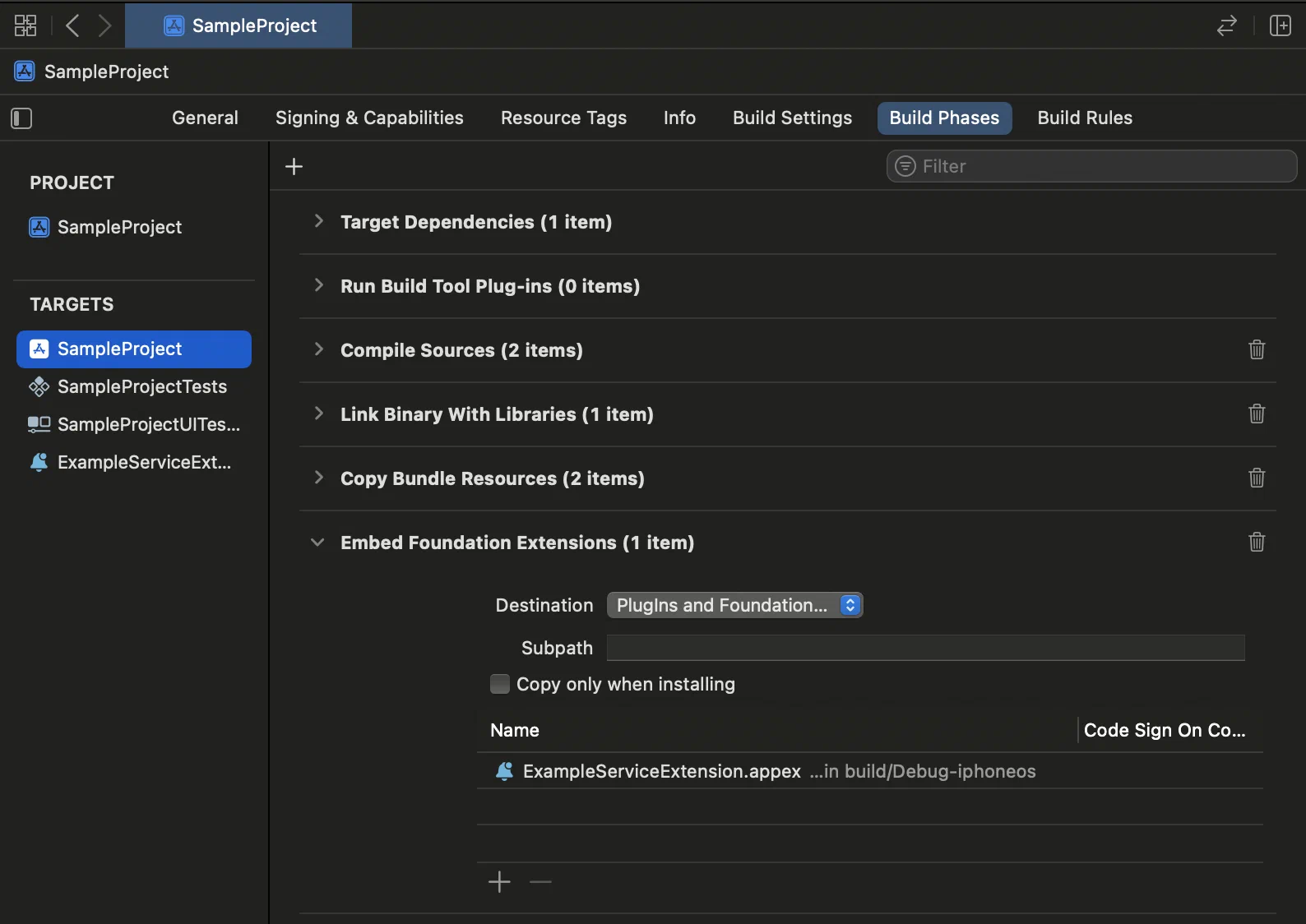Open the related items grid menu
The image size is (1306, 924).
(25, 25)
